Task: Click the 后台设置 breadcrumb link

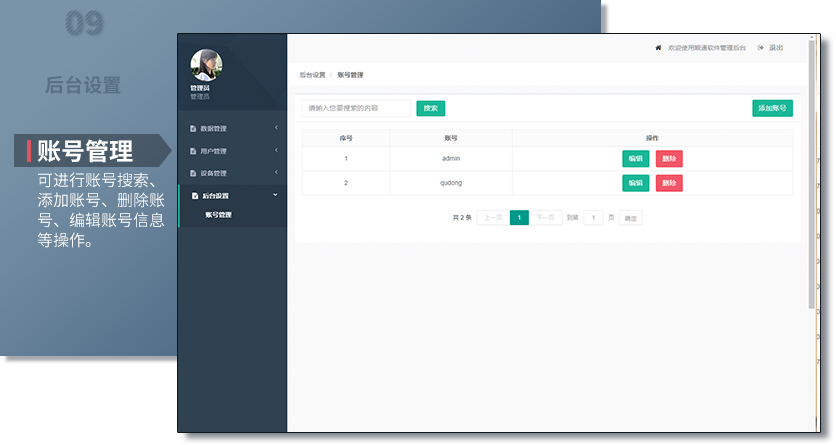Action: pos(313,75)
